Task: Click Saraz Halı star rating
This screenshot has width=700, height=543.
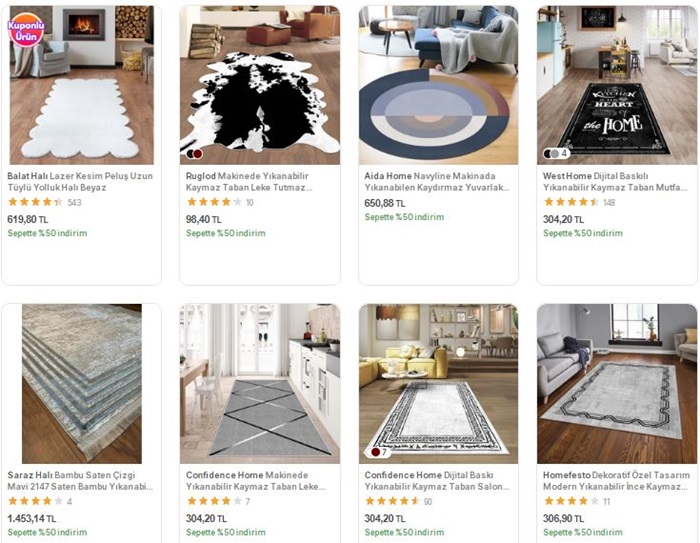Action: tap(35, 501)
